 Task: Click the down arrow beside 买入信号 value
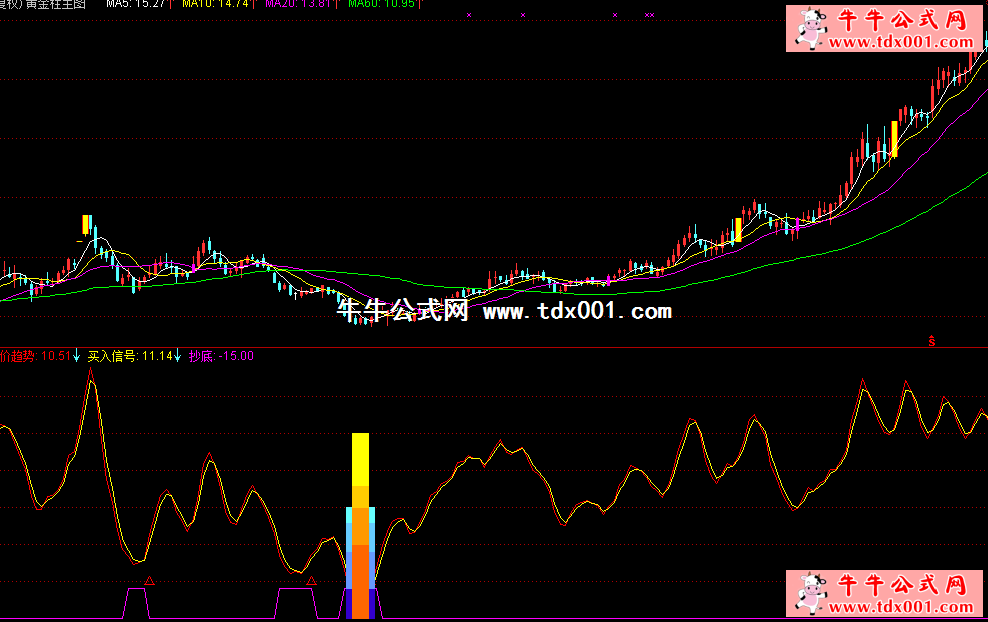[x=178, y=356]
